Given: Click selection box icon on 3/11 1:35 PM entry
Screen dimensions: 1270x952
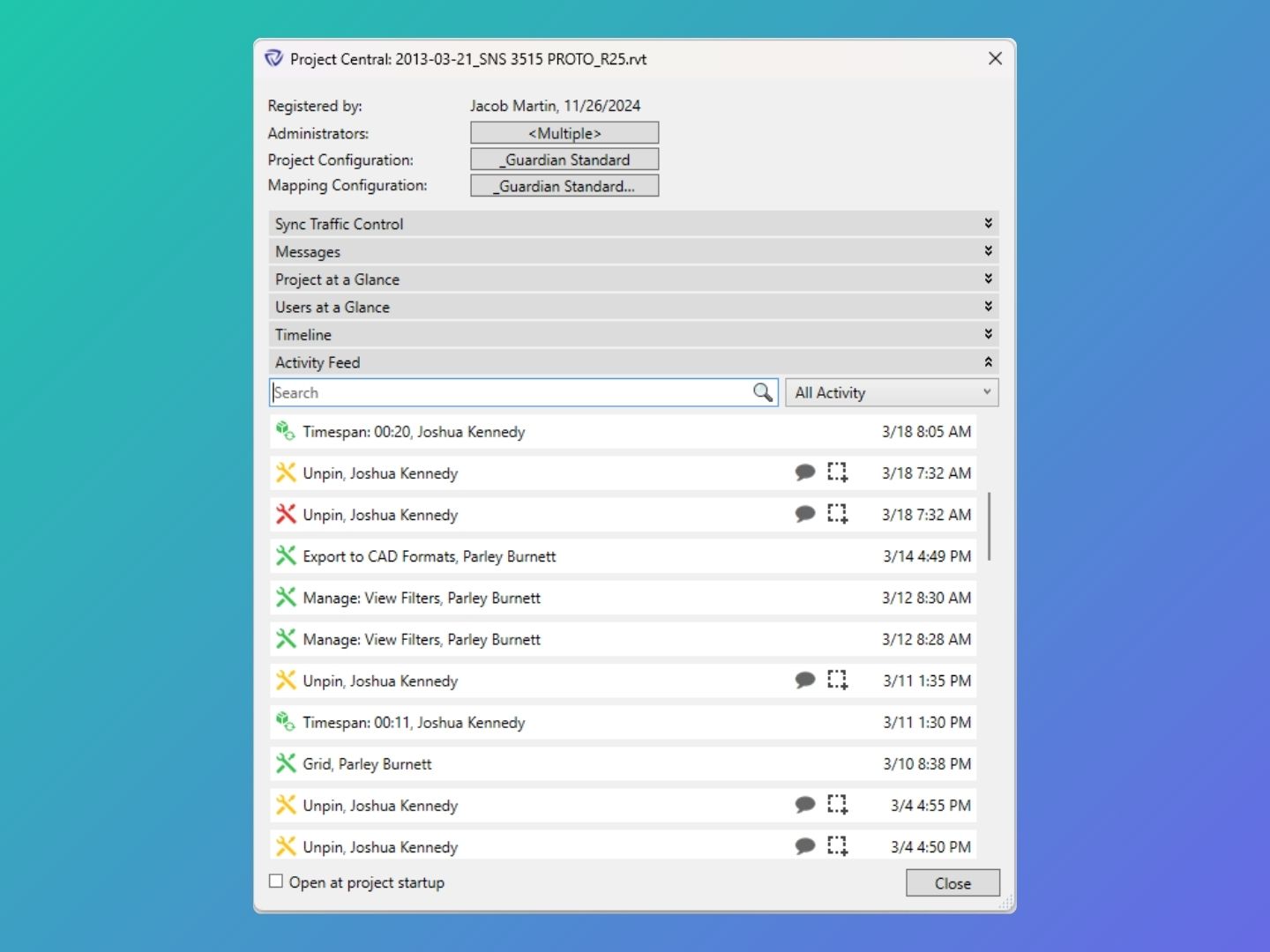Looking at the screenshot, I should [837, 680].
